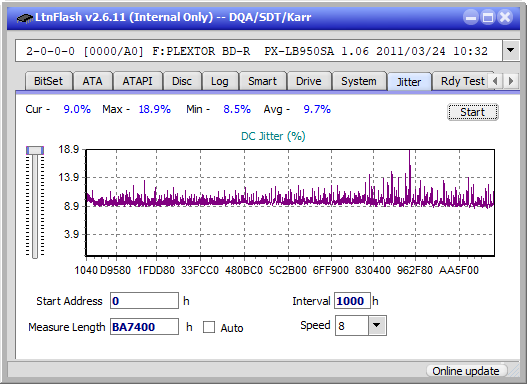Screen dimensions: 527x384
Task: Go to the Disc tab
Action: [x=182, y=81]
